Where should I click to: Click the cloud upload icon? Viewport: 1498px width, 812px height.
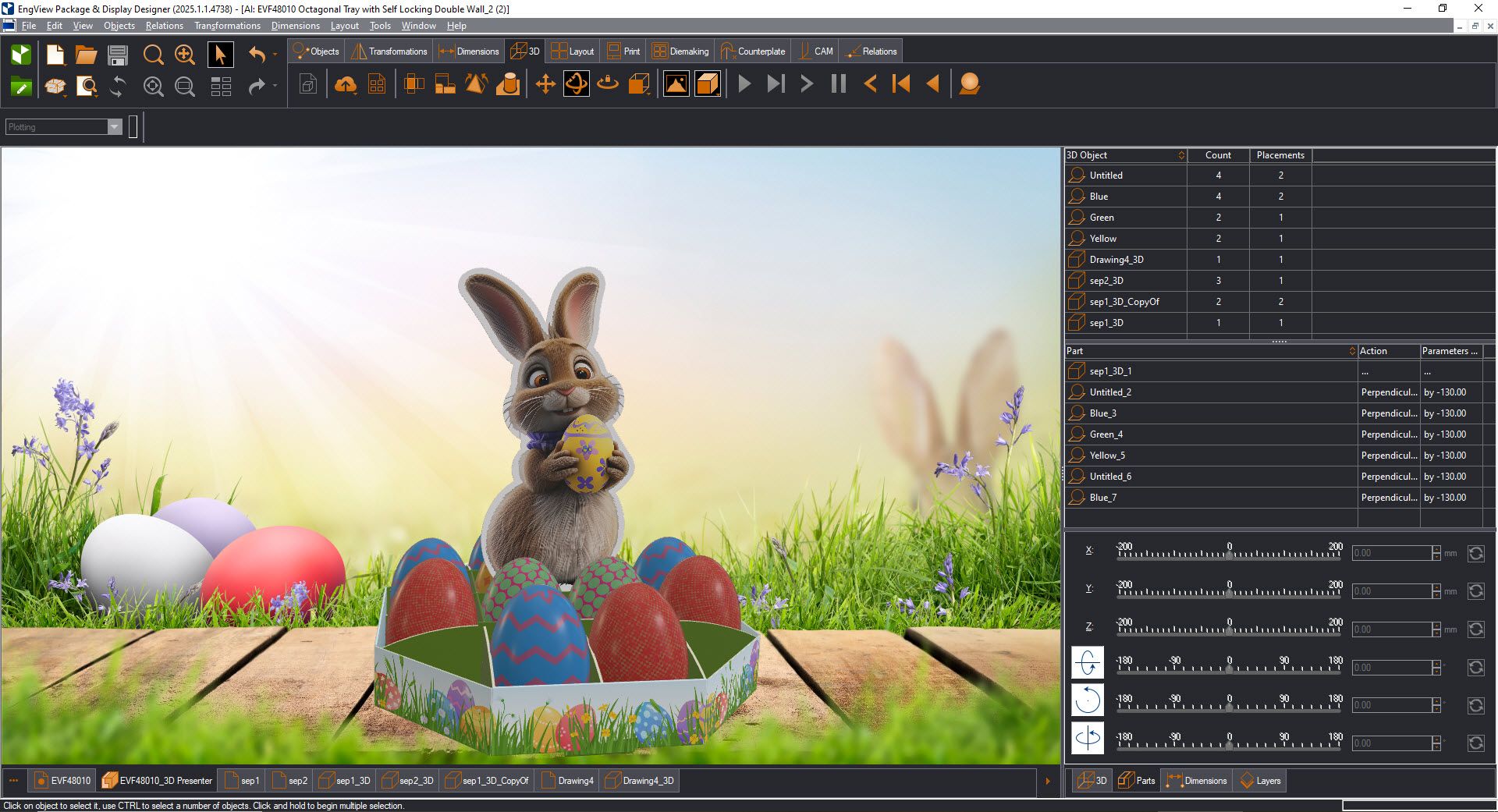click(346, 84)
